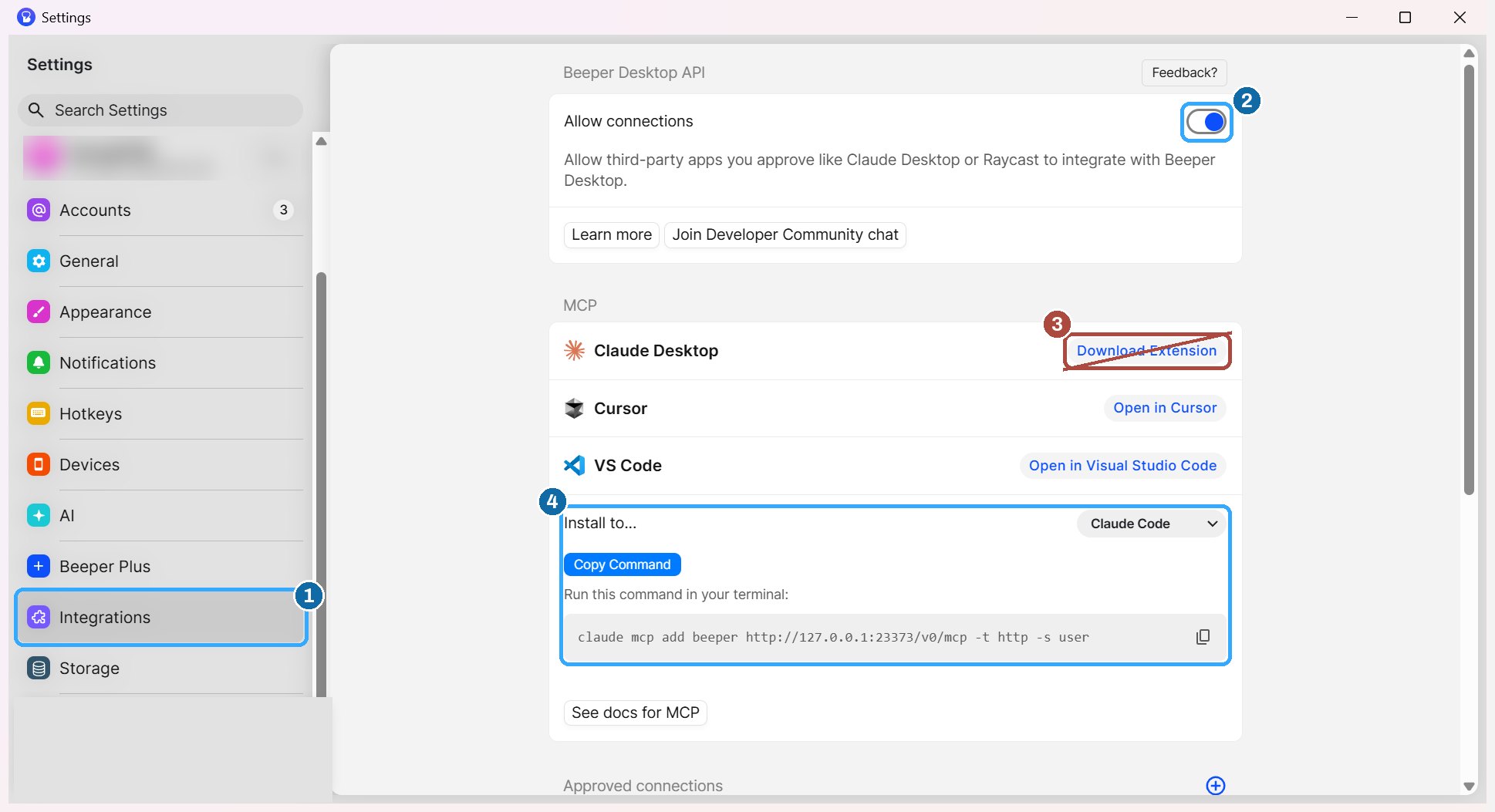Click the Beeper logo in title bar
Image resolution: width=1495 pixels, height=812 pixels.
click(x=25, y=17)
